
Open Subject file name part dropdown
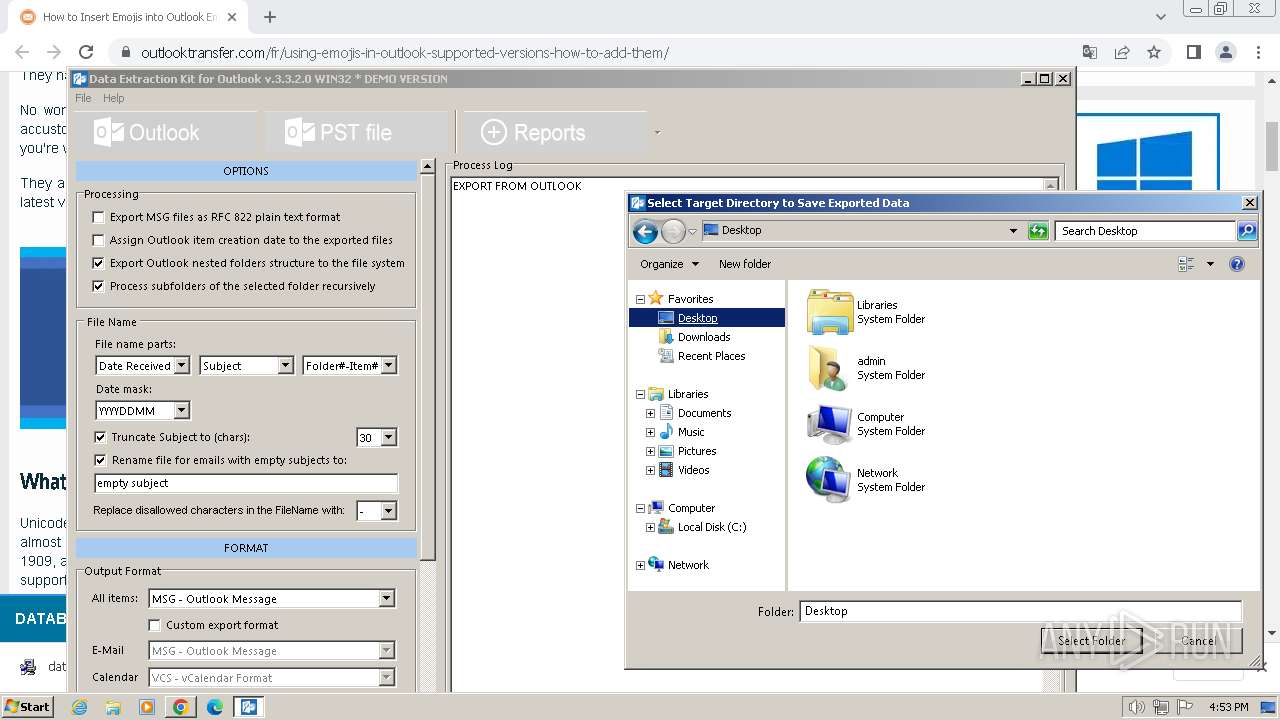coord(285,366)
